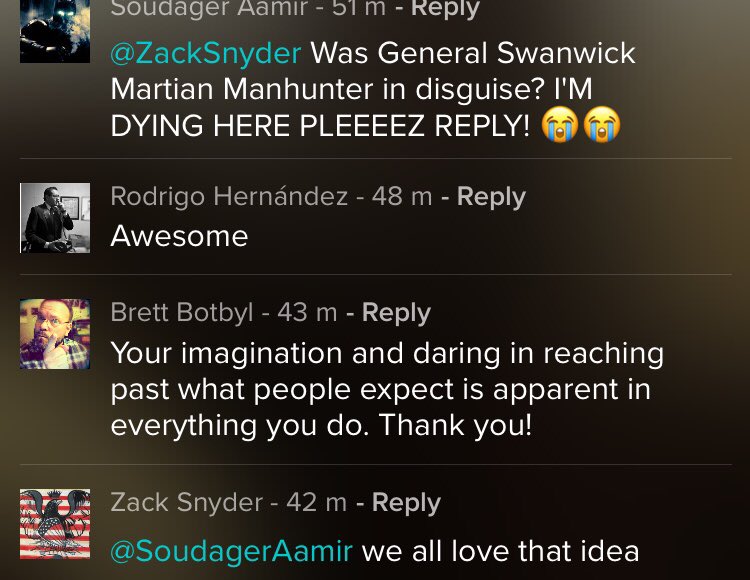
Task: Click the 43 m timestamp
Action: point(307,312)
